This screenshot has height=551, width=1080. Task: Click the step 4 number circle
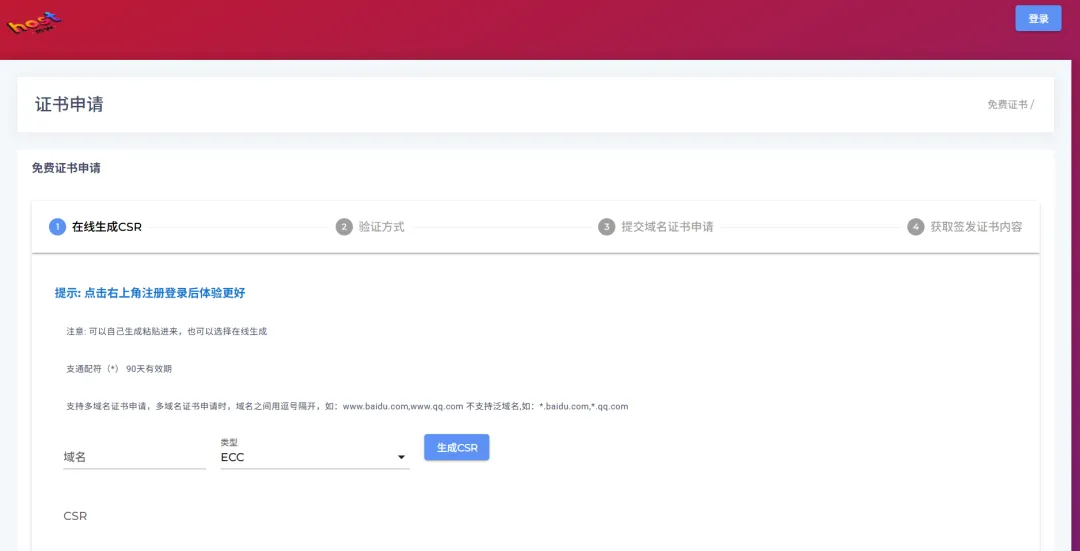(x=915, y=227)
